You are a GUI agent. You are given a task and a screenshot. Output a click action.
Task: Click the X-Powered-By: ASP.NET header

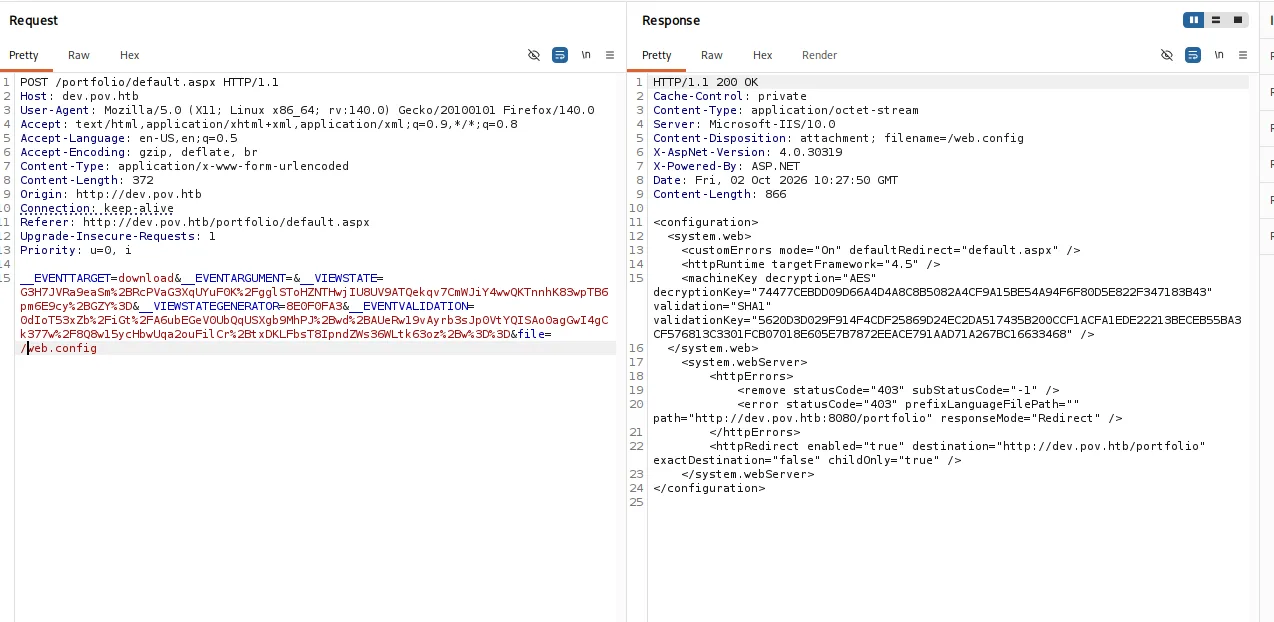click(x=726, y=166)
